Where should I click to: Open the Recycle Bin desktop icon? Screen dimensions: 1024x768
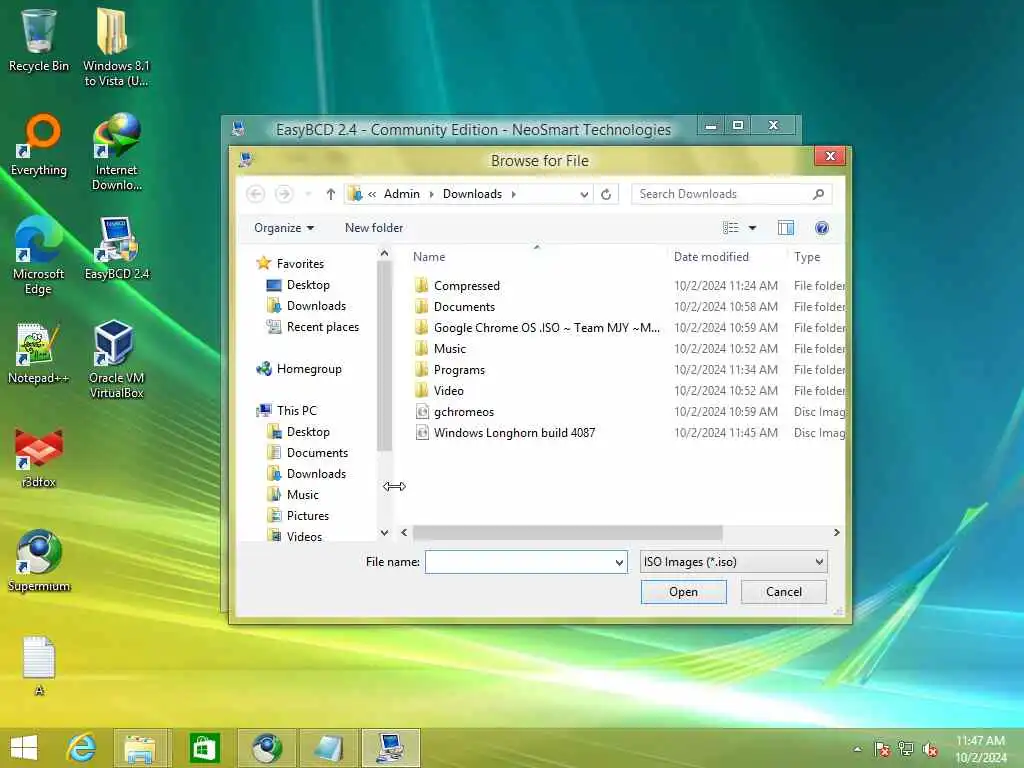click(39, 40)
